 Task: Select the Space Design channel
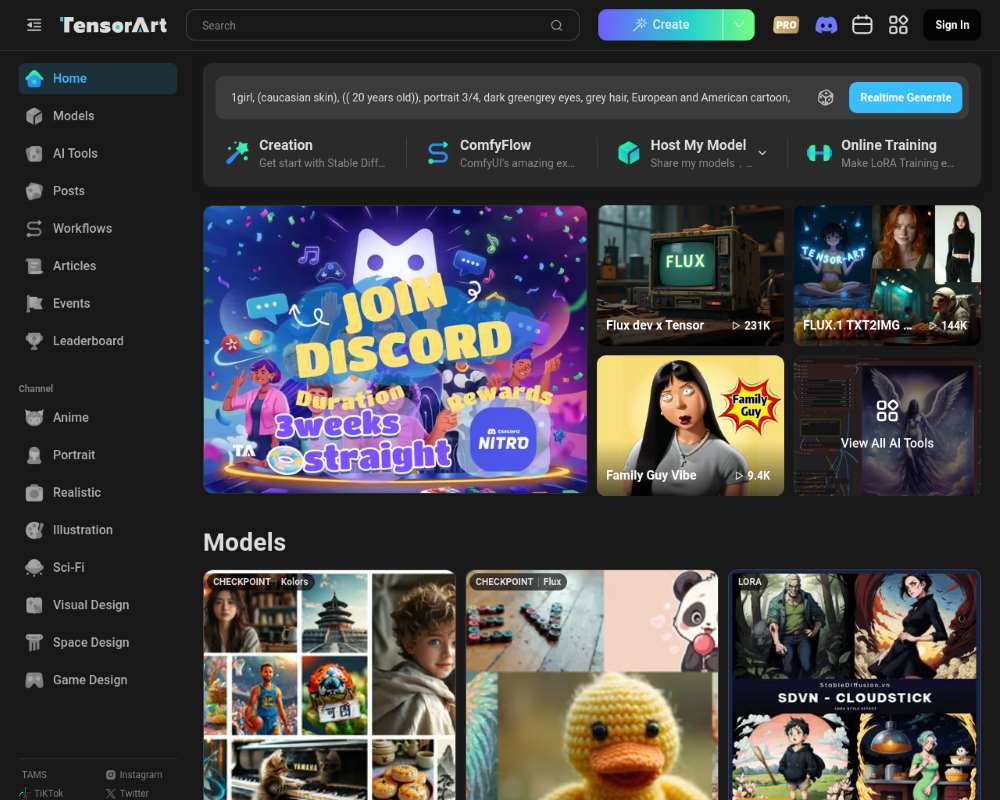98,642
